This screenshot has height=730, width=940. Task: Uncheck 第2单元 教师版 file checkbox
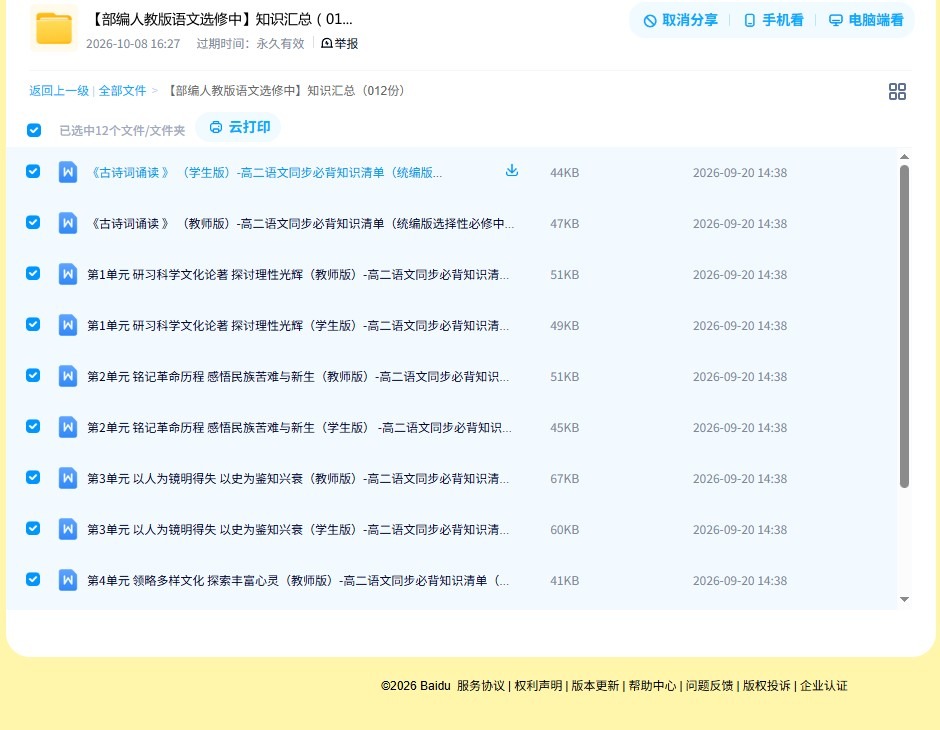(33, 375)
